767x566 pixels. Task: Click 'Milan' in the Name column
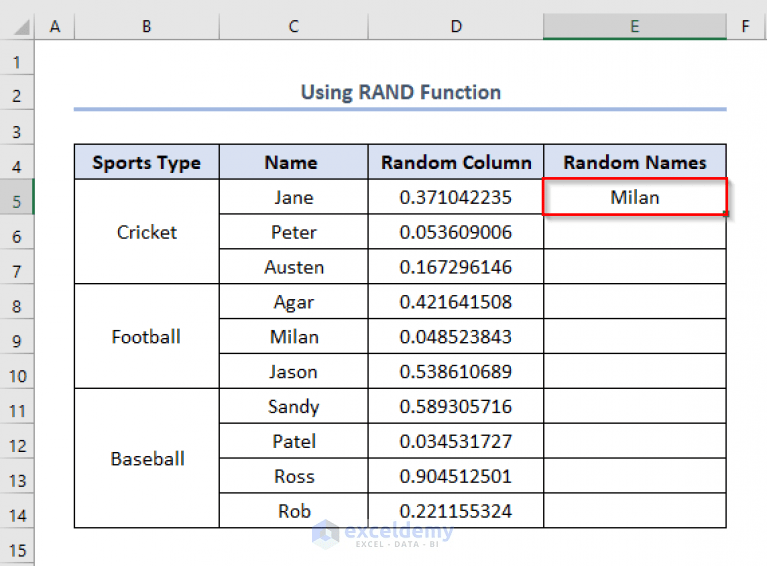[293, 337]
